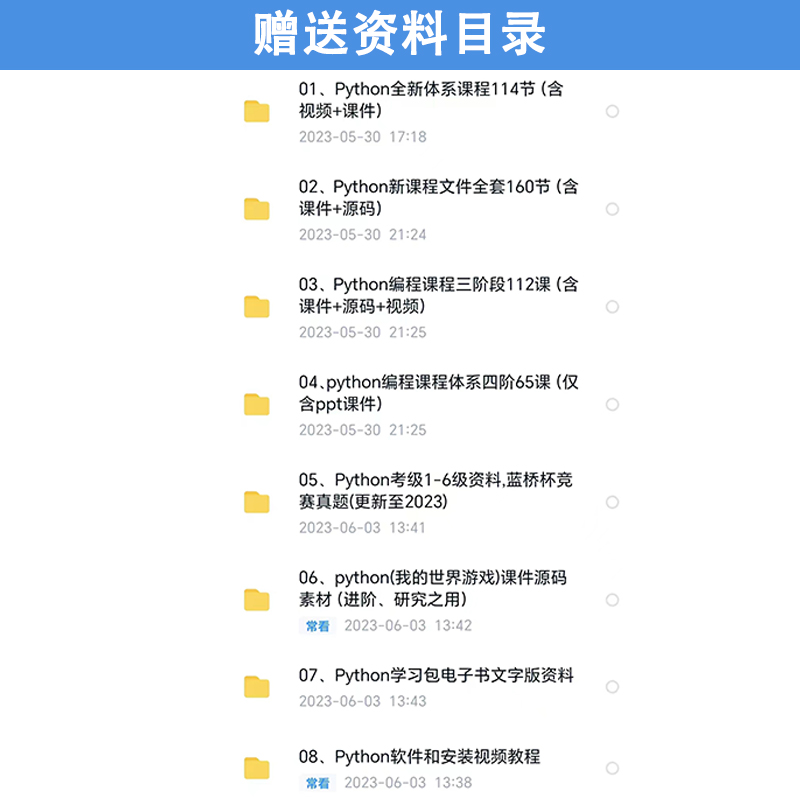Click folder icon for 08 Python软件和安装视频教程
The image size is (800, 800).
(x=257, y=768)
